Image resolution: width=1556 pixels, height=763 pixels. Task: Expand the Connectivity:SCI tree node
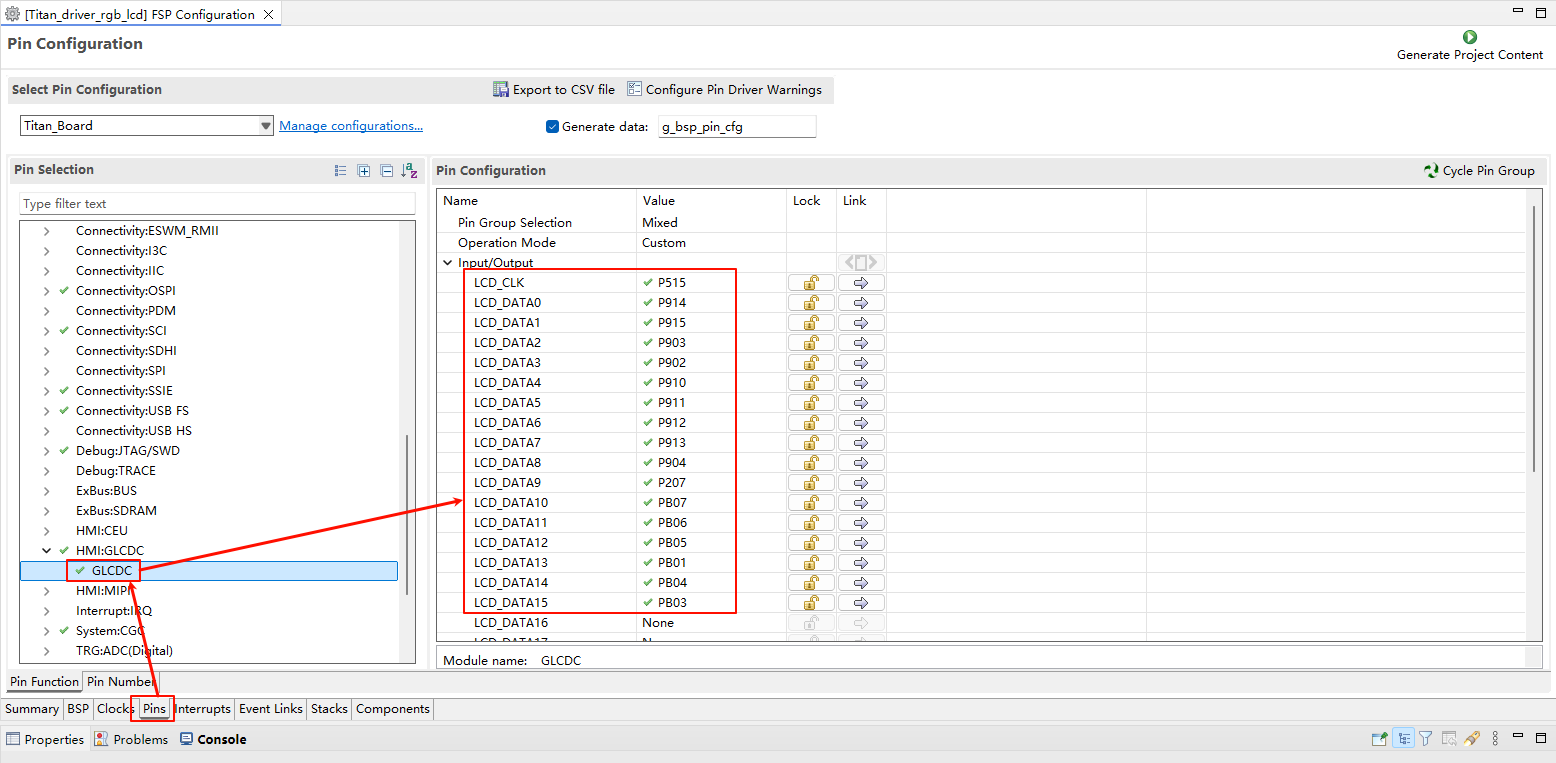[46, 331]
